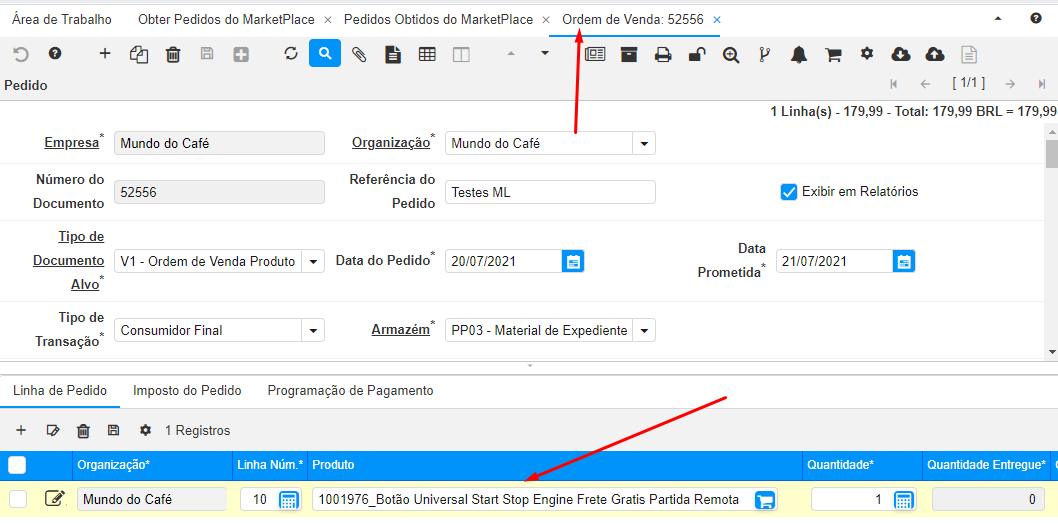The image size is (1058, 524).
Task: Delete the order with main toolbar trash icon
Action: click(x=173, y=54)
